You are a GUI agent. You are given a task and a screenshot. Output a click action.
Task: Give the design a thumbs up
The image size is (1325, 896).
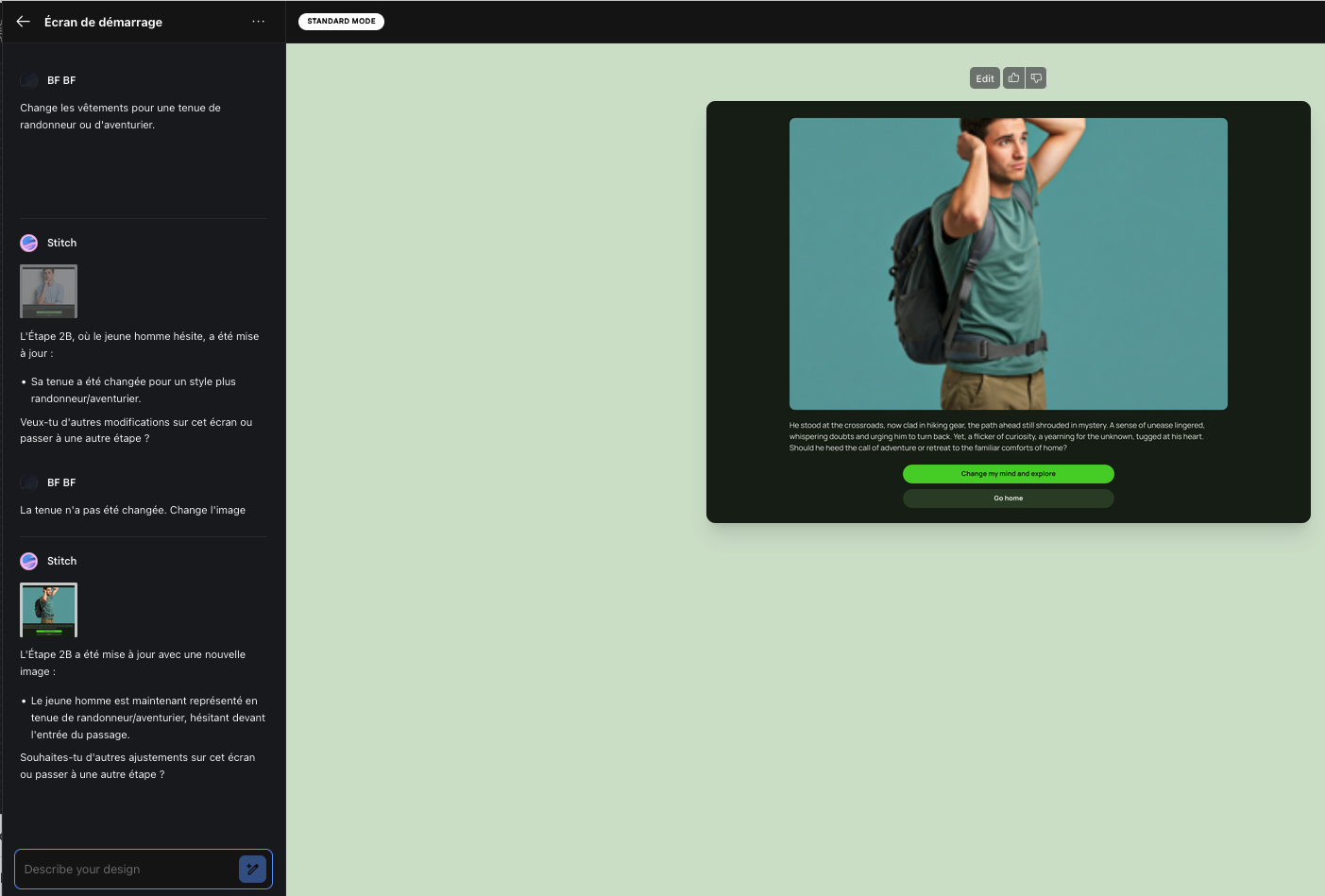point(1013,78)
